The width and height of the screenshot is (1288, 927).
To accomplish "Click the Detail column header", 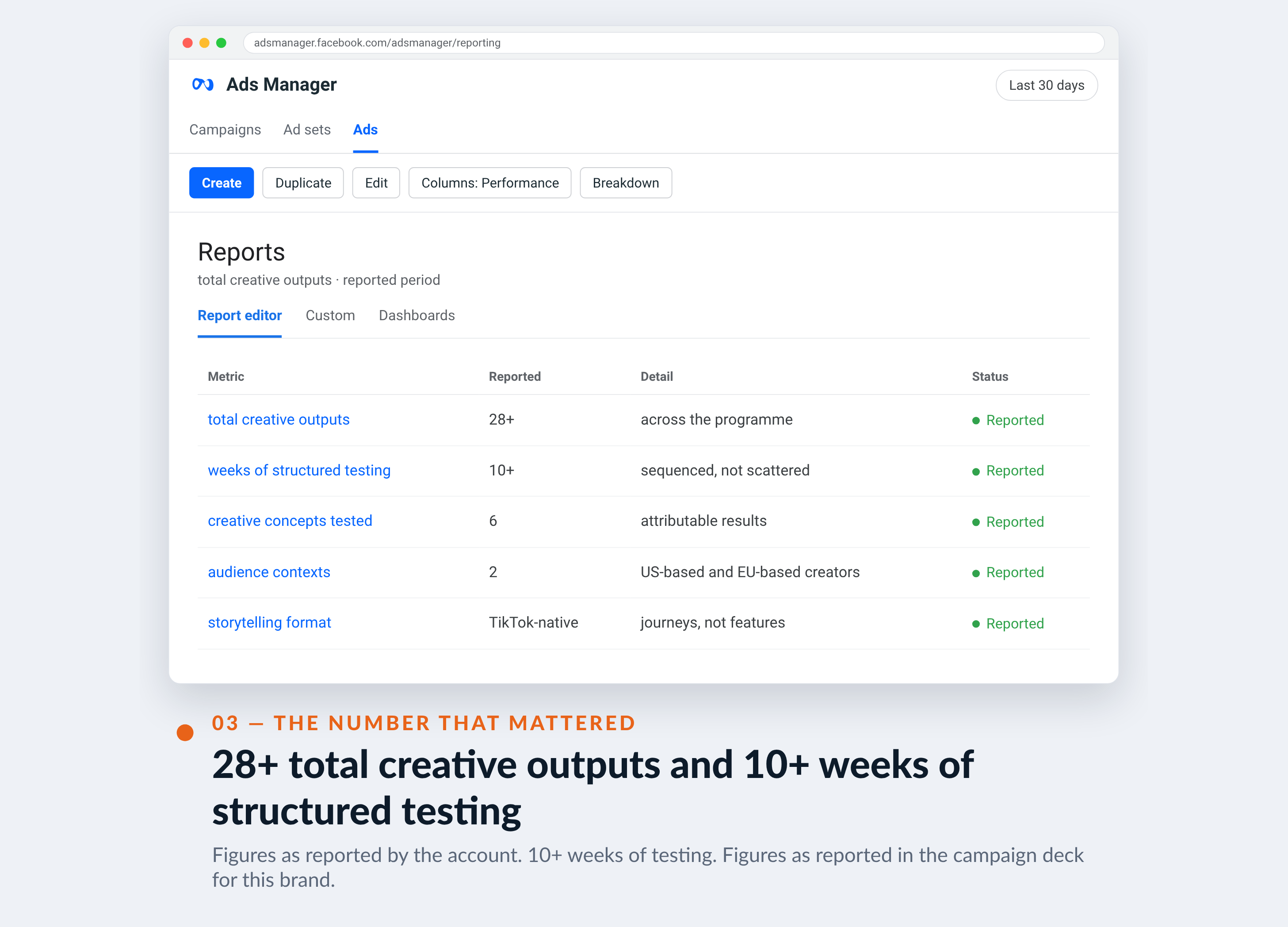I will coord(657,377).
